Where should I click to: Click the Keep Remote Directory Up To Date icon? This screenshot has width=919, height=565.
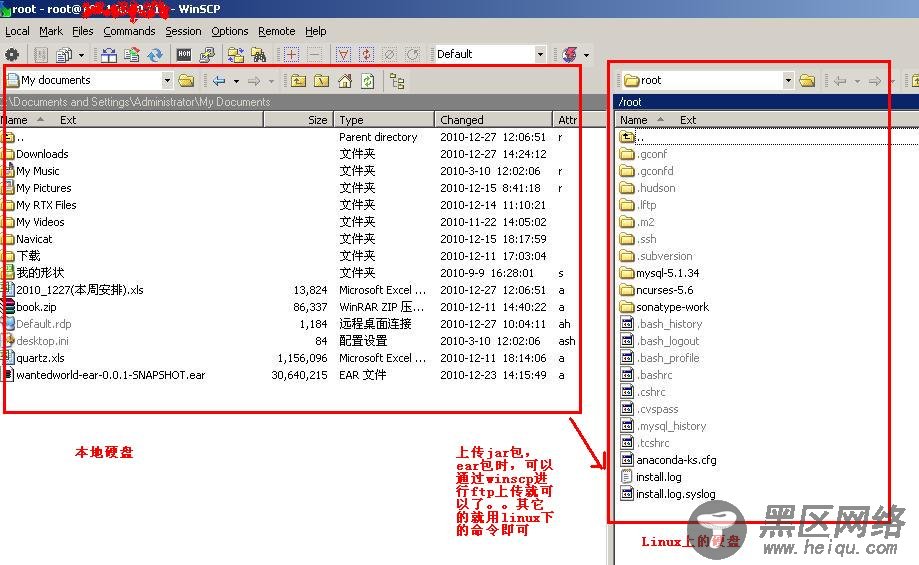coord(132,55)
